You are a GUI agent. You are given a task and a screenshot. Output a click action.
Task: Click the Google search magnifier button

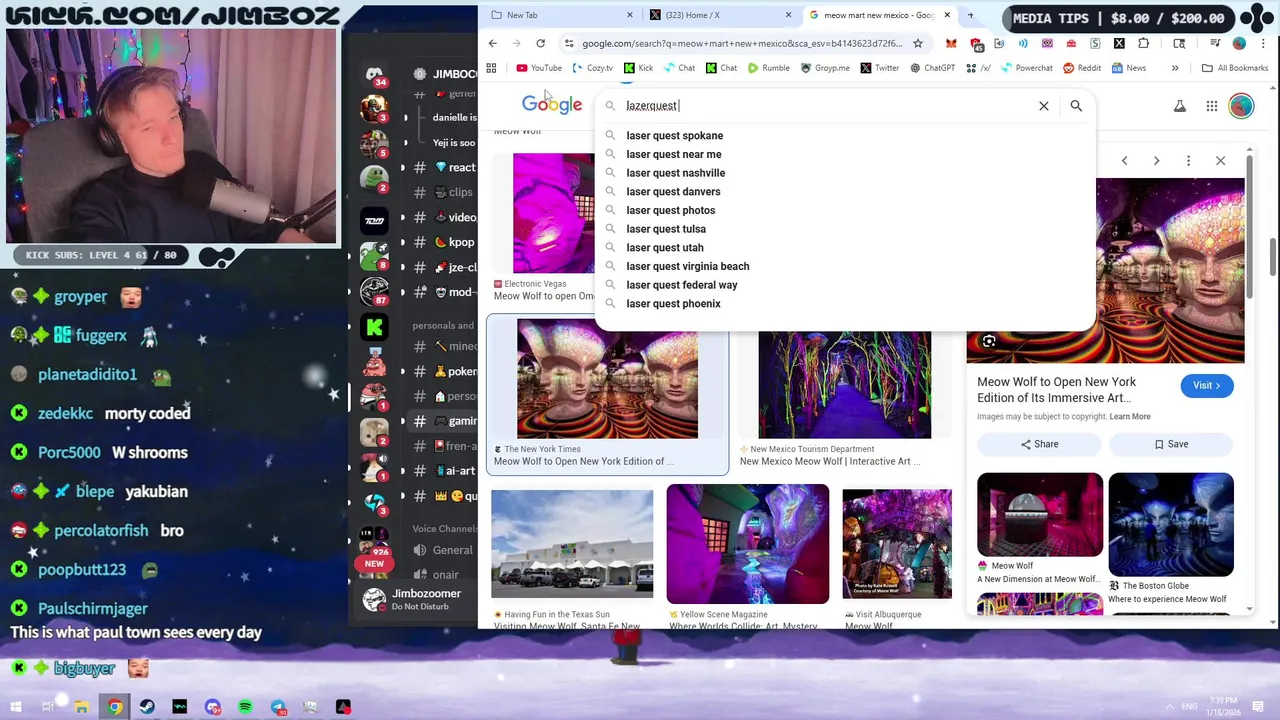point(1076,105)
